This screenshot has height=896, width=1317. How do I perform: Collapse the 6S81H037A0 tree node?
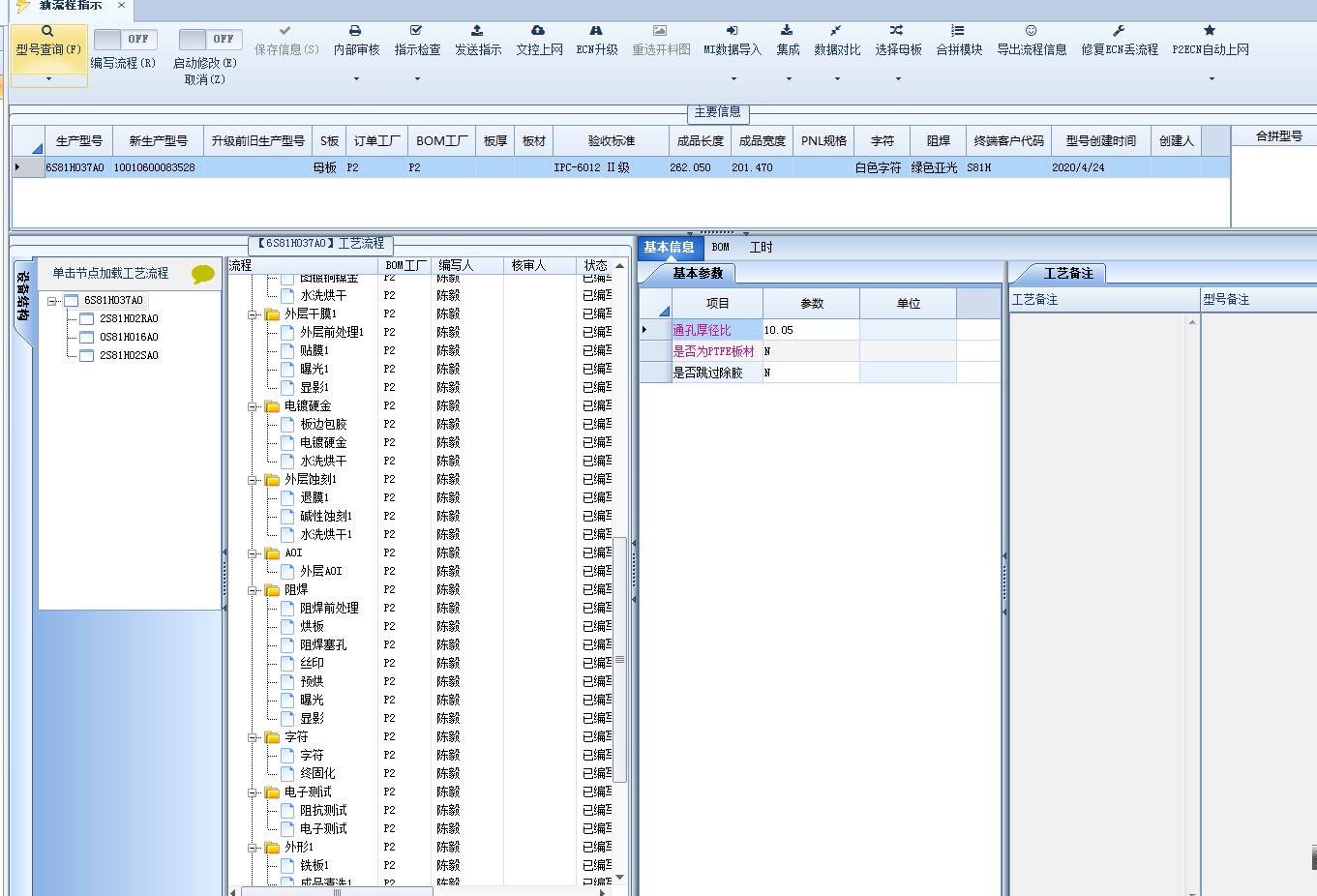(x=54, y=301)
